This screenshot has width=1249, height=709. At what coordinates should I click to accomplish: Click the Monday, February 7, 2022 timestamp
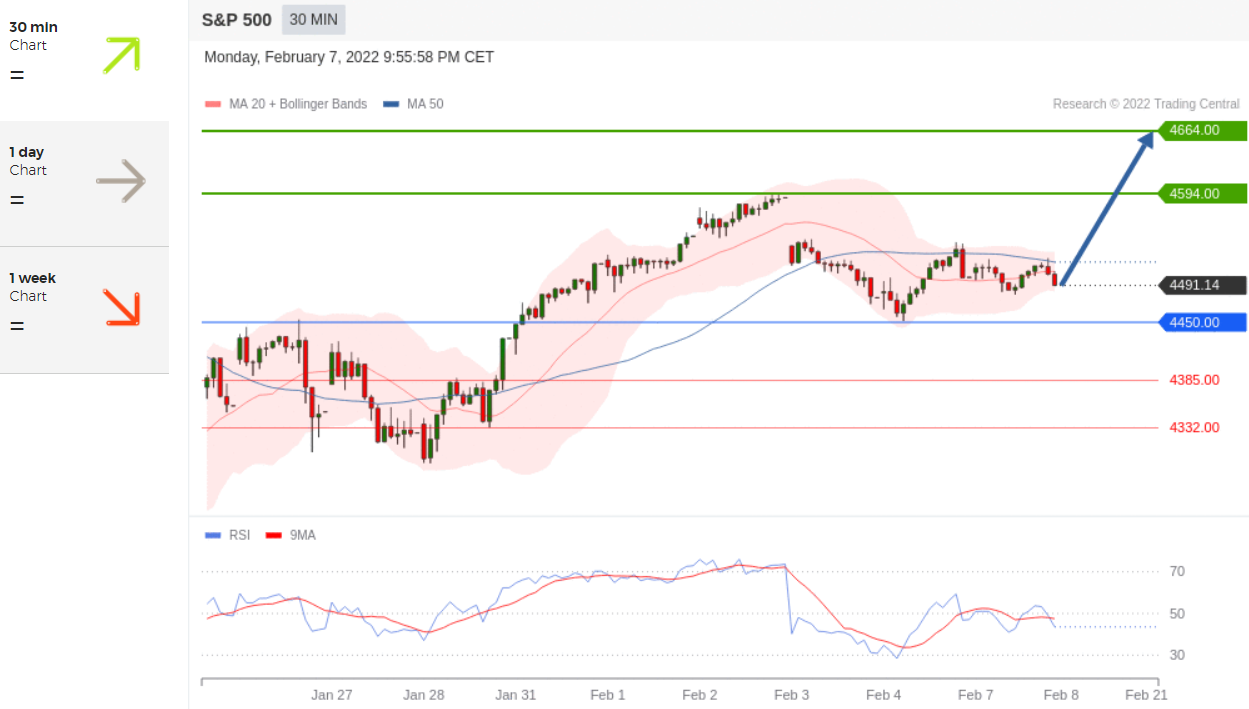coord(349,57)
